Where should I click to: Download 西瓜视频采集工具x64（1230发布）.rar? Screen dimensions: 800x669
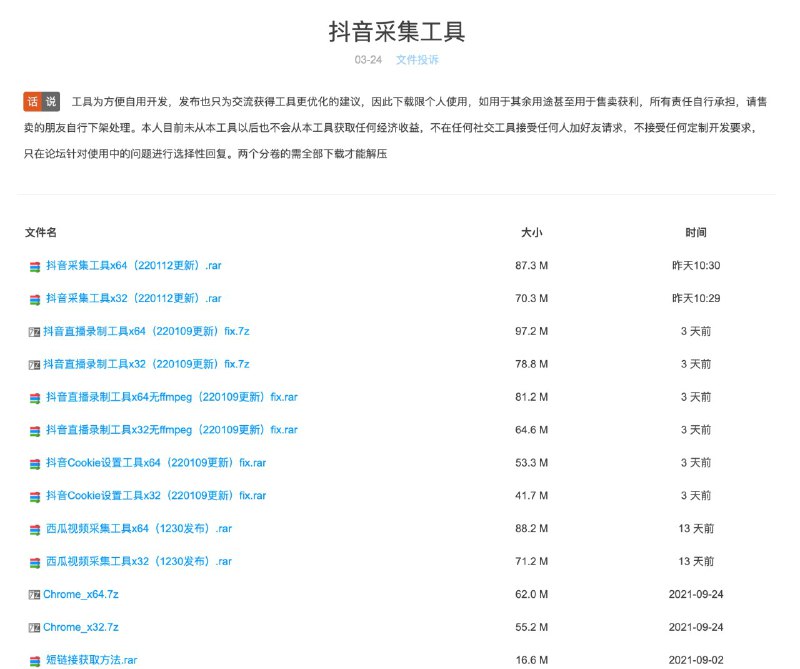139,528
